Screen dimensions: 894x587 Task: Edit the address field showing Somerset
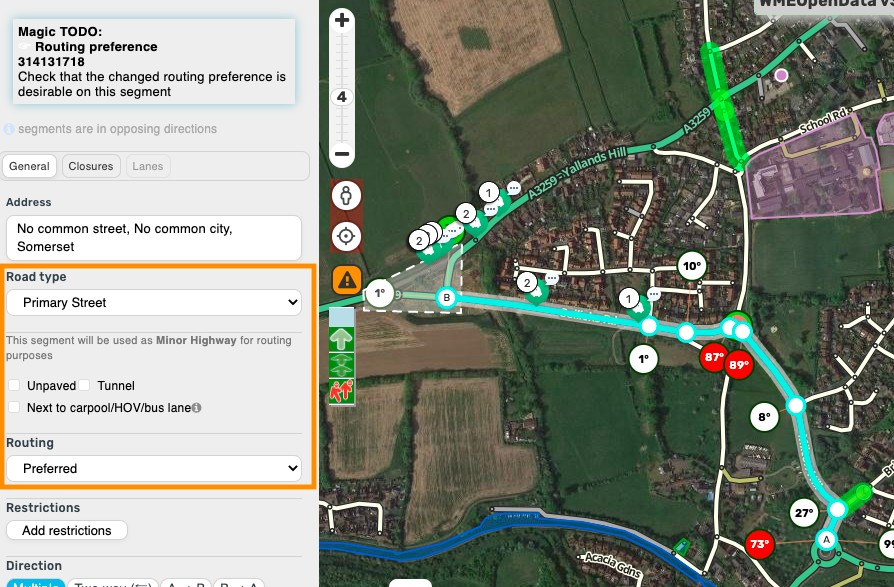[154, 238]
